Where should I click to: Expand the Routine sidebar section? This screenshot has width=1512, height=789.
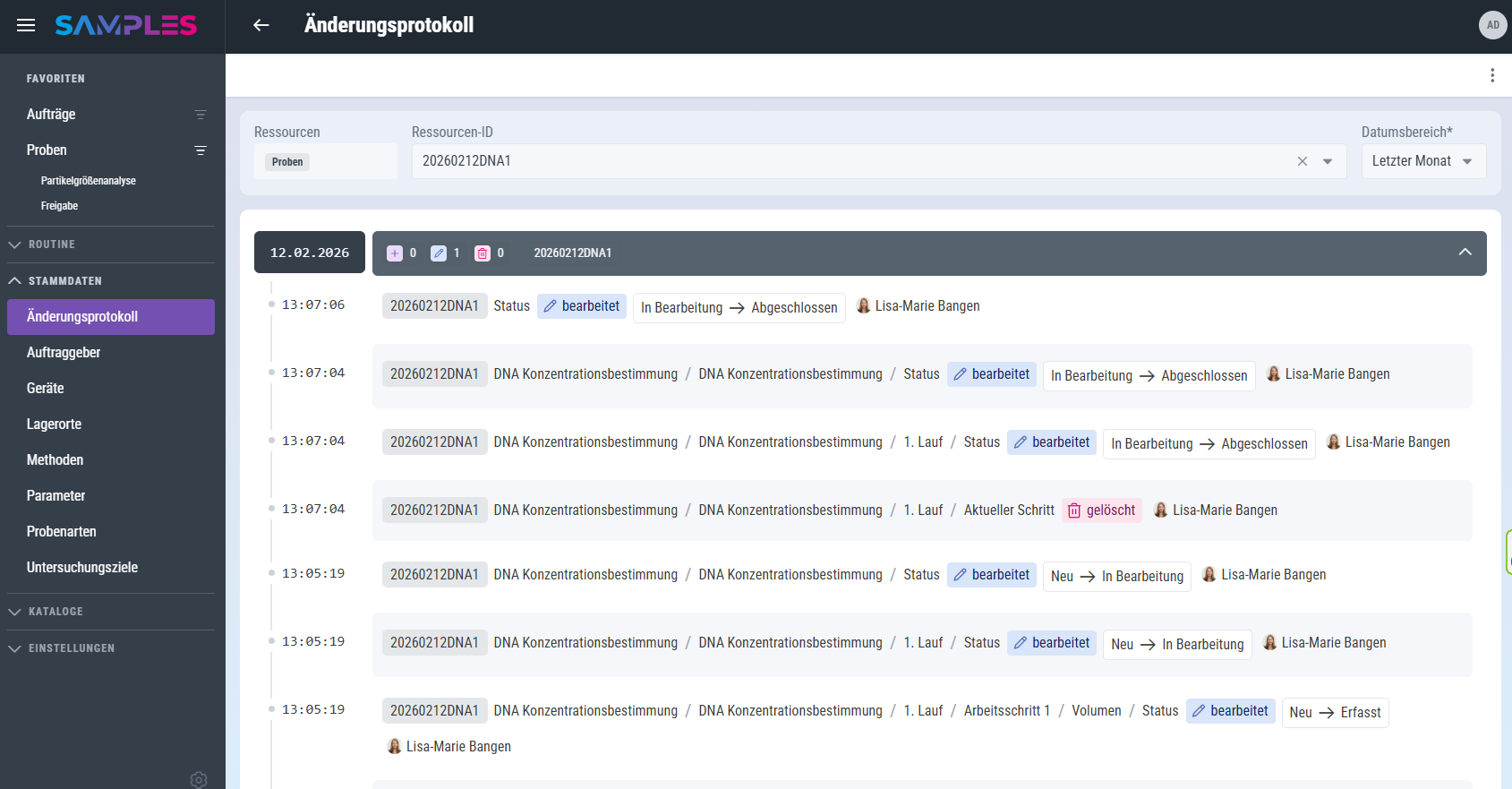(x=52, y=244)
